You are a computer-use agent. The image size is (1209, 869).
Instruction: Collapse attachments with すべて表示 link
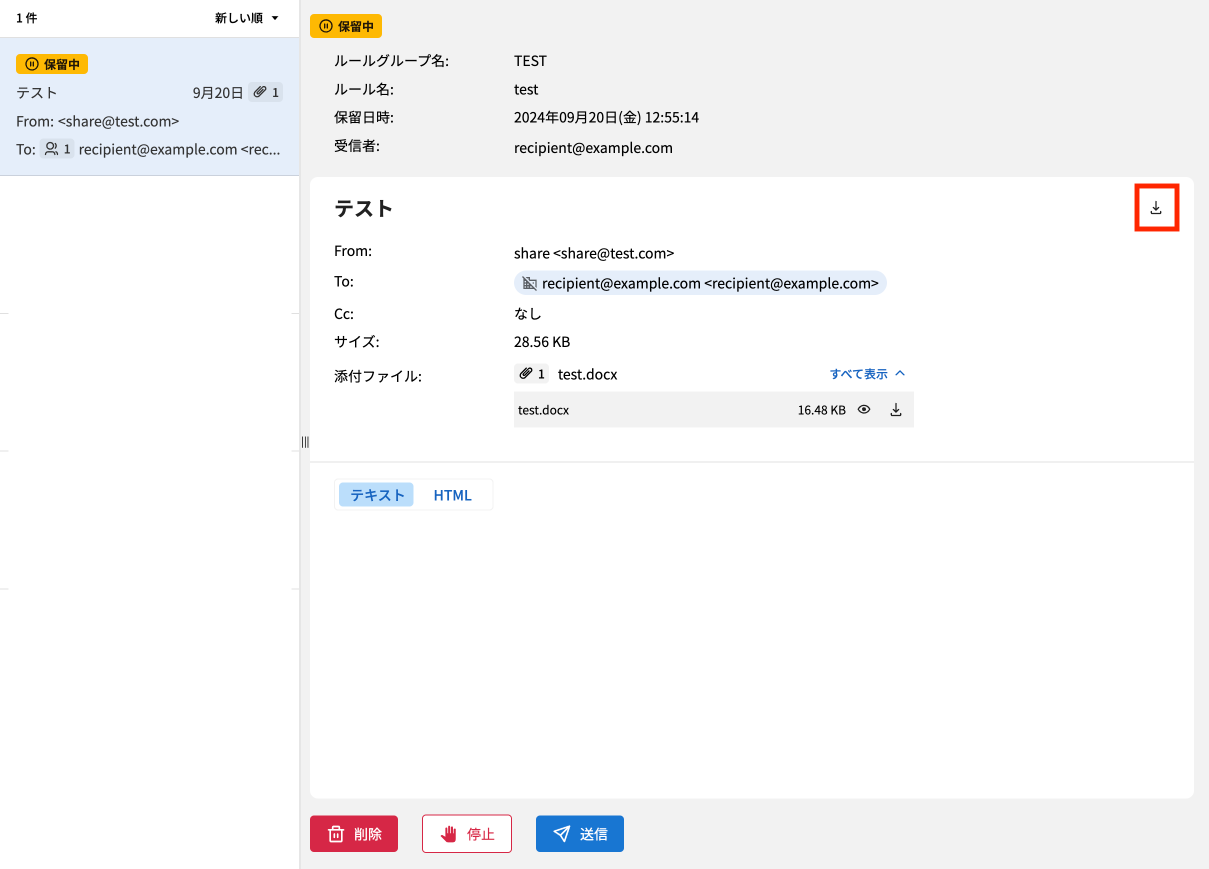point(867,374)
